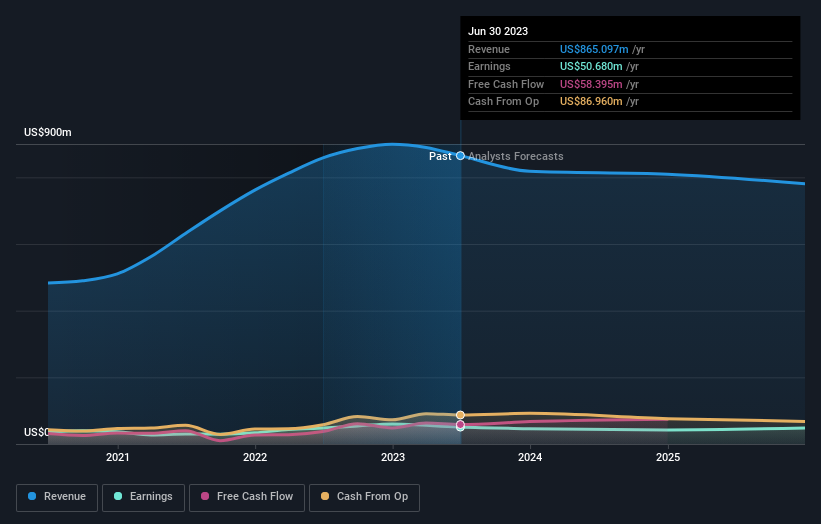Screen dimensions: 821x524
Task: Click the blue Revenue legend dot
Action: click(32, 496)
